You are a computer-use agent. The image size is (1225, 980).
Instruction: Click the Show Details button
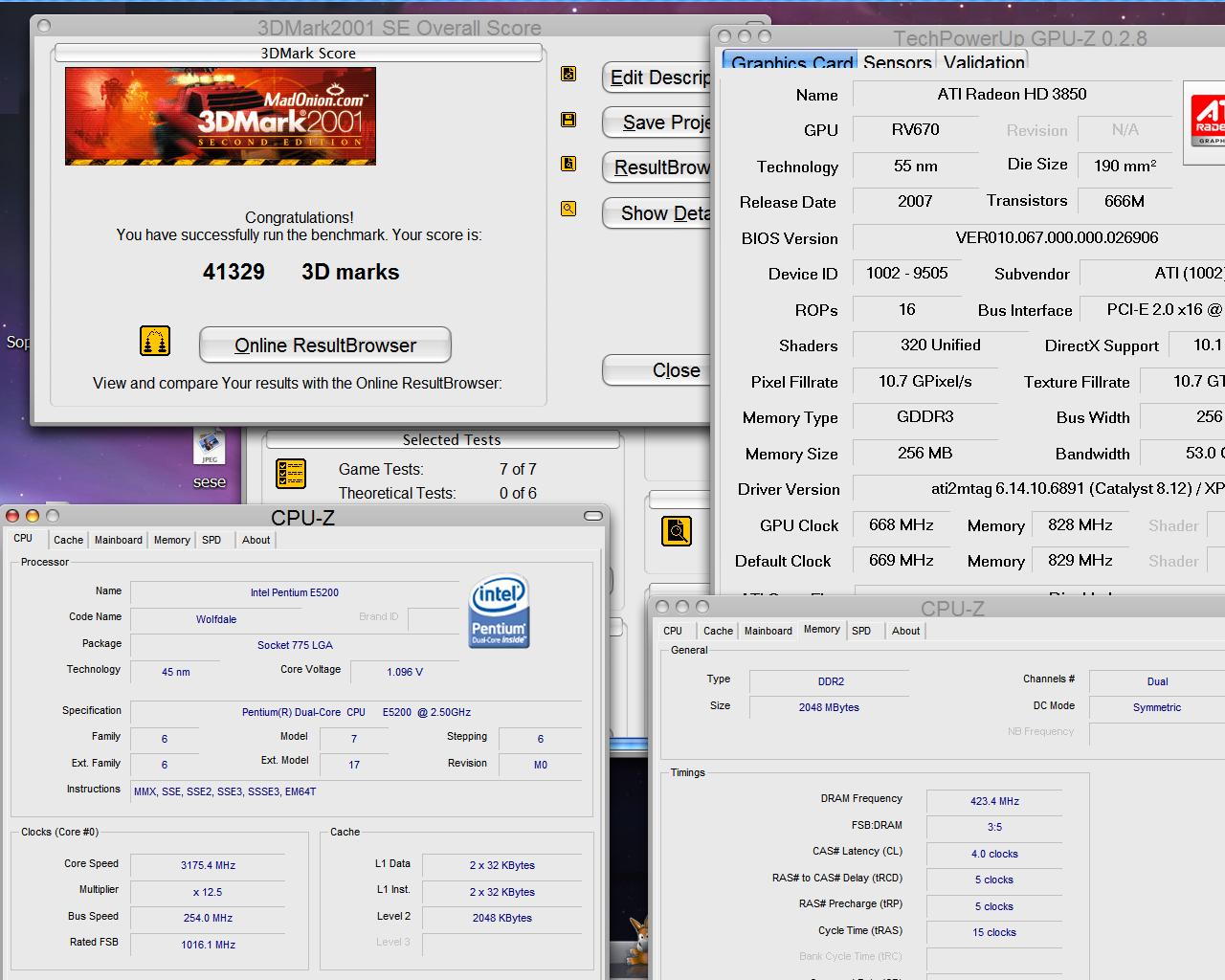[657, 213]
